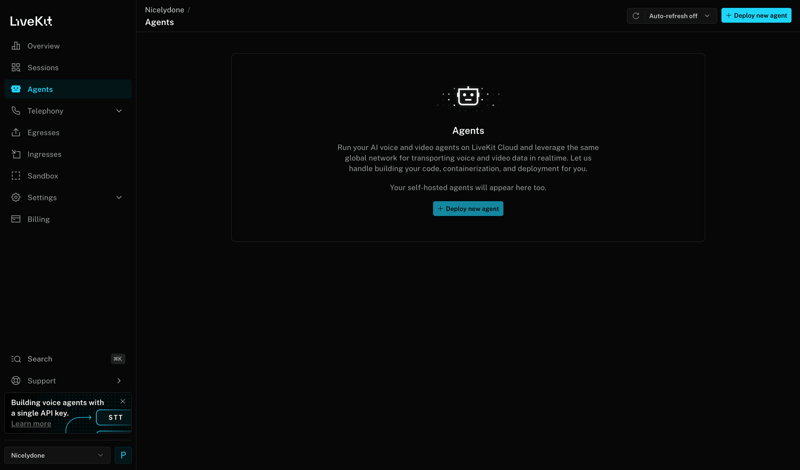This screenshot has width=800, height=470.
Task: Click the refresh icon in top bar
Action: [636, 16]
